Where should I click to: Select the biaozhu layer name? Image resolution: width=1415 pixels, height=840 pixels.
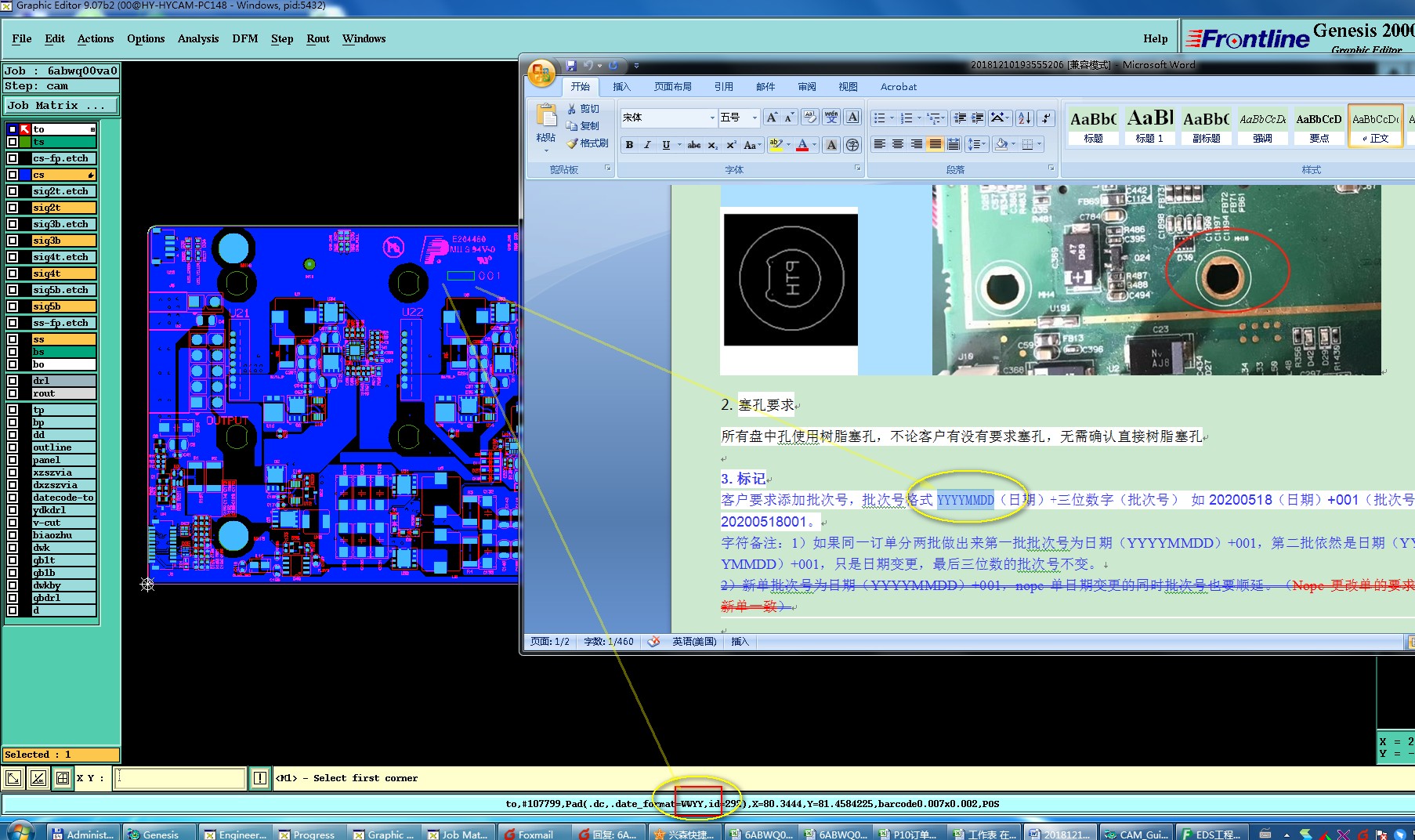click(x=64, y=535)
